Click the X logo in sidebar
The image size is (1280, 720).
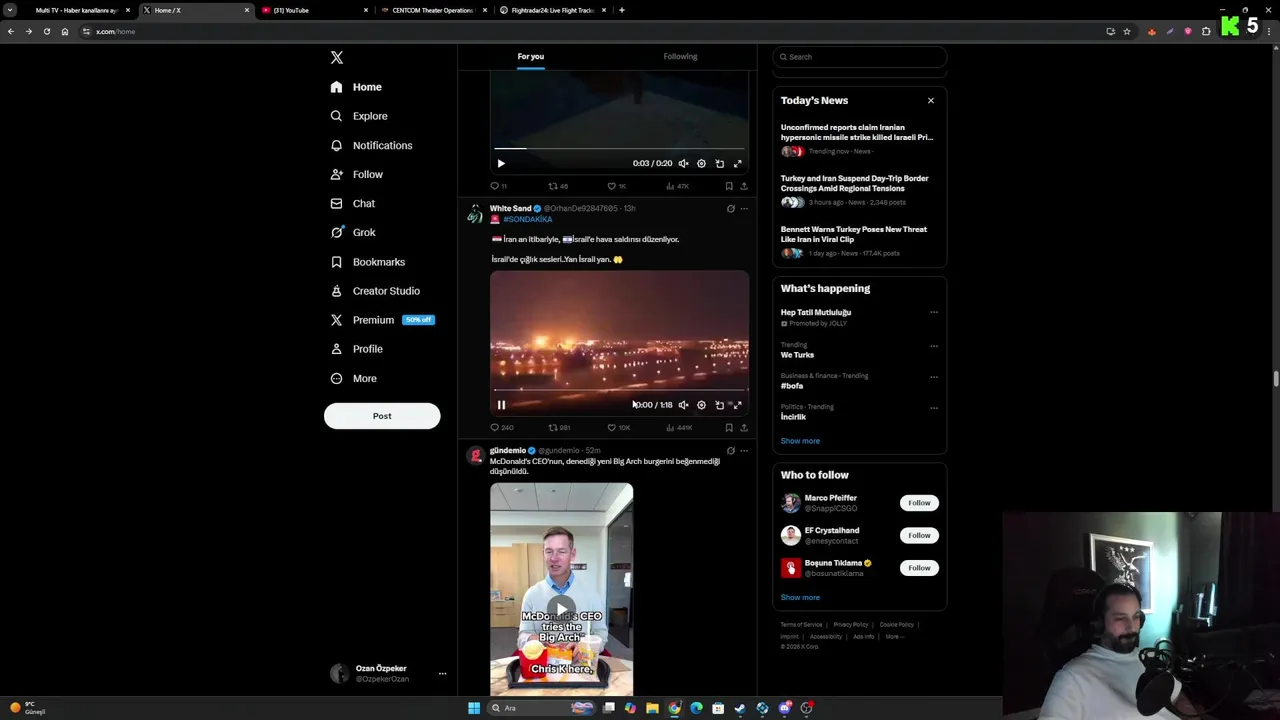point(337,58)
